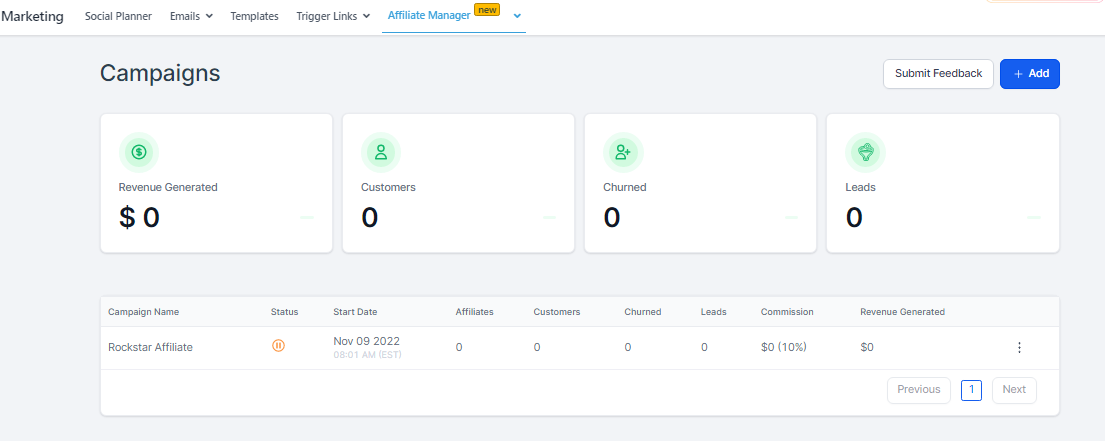Open the Affiliate Manager chevron dropdown
This screenshot has width=1105, height=441.
[x=517, y=16]
